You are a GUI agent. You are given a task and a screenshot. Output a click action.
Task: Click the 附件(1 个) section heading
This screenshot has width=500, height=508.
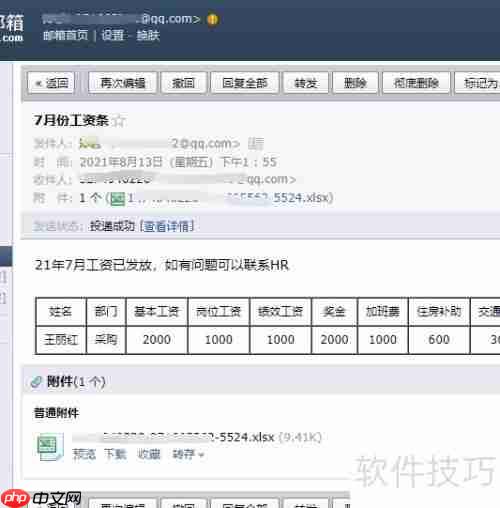pos(76,382)
